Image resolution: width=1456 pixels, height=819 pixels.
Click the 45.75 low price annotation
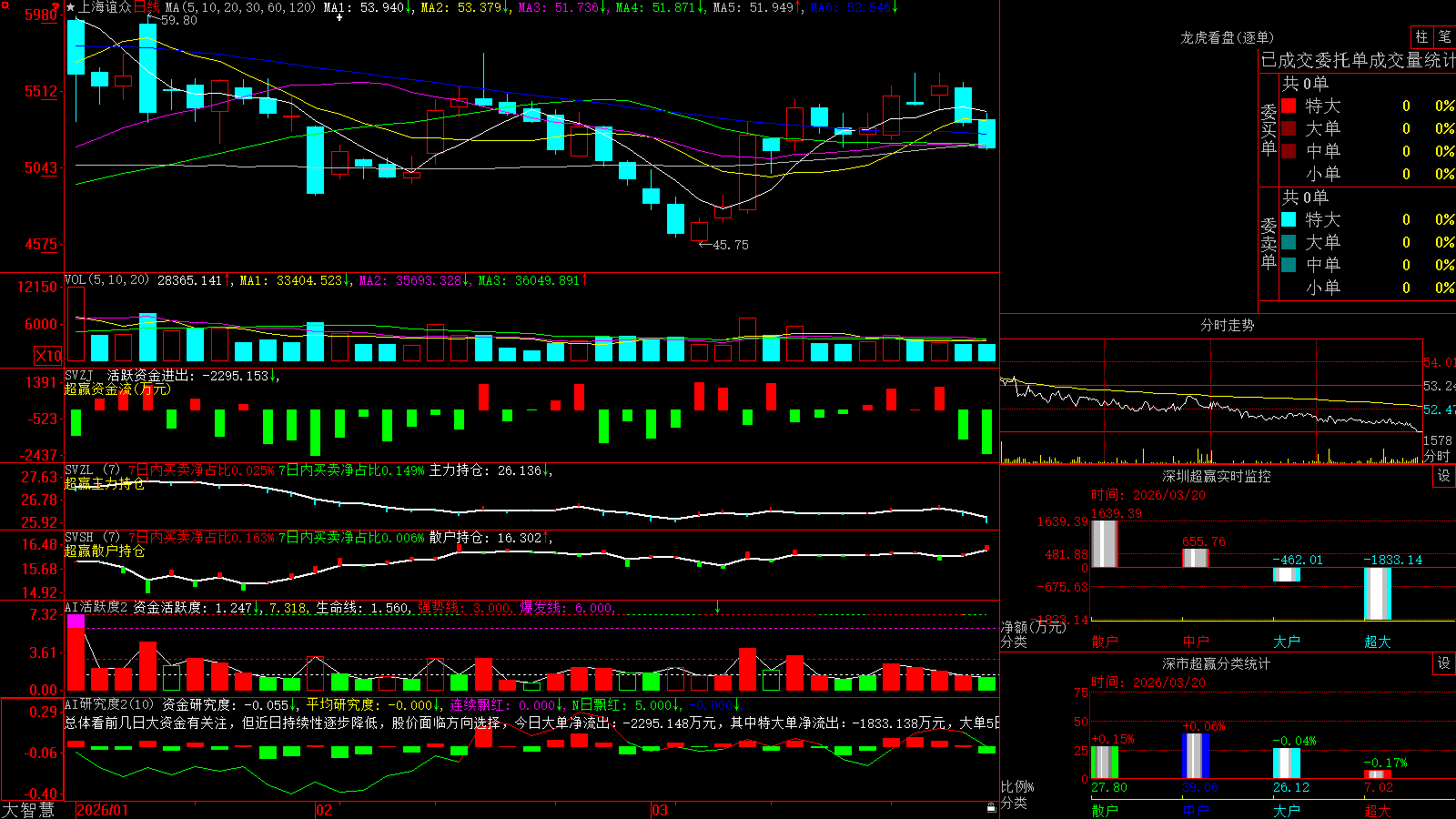click(x=731, y=245)
